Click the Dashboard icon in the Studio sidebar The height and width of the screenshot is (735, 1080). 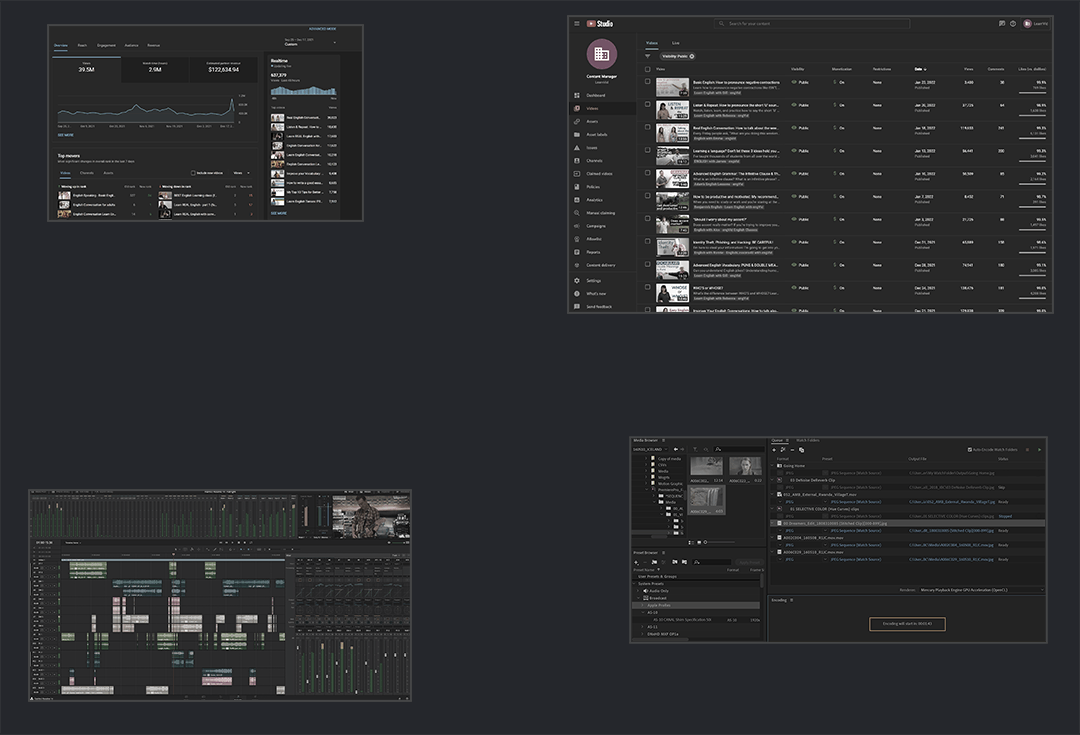coord(578,95)
